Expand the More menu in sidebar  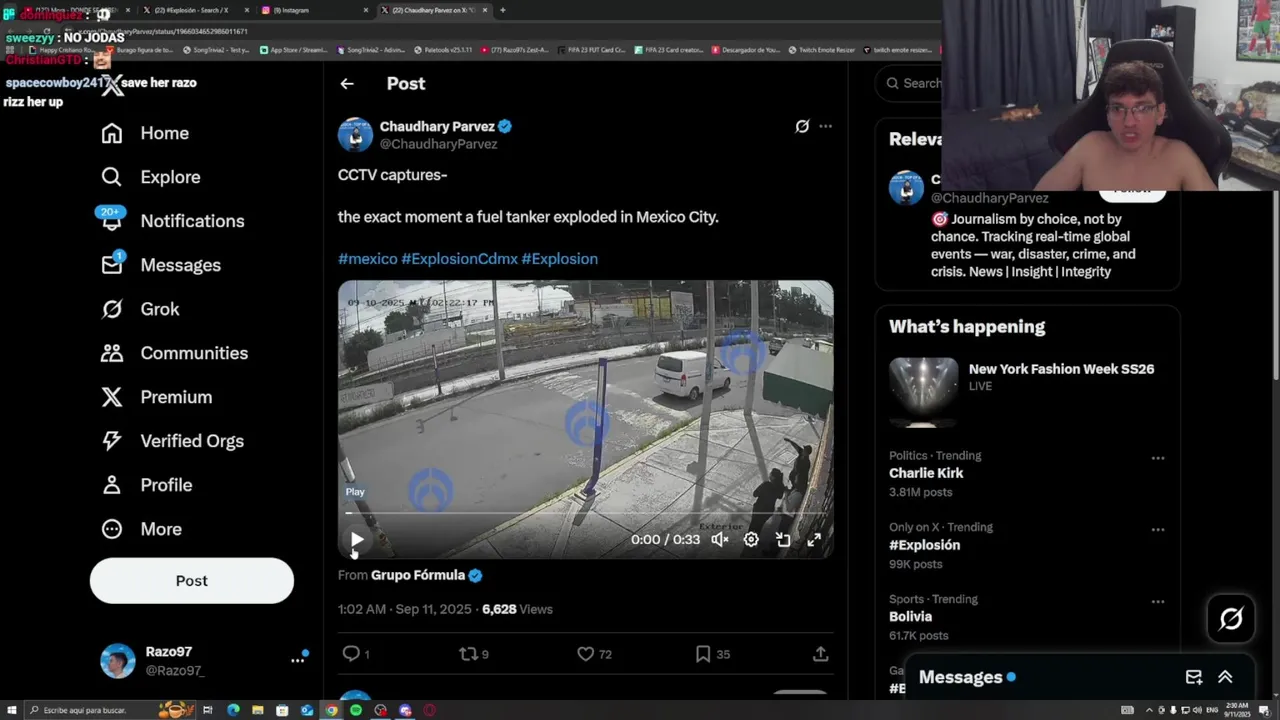click(x=141, y=529)
